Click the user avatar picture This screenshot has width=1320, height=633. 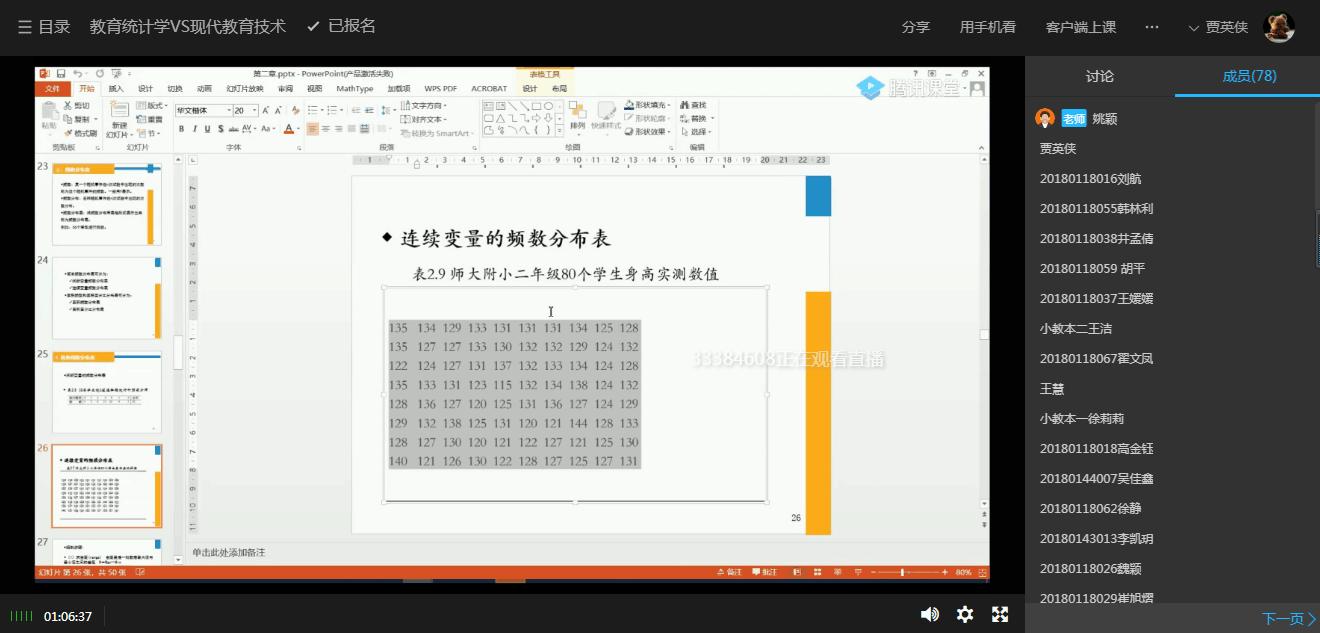[1279, 27]
